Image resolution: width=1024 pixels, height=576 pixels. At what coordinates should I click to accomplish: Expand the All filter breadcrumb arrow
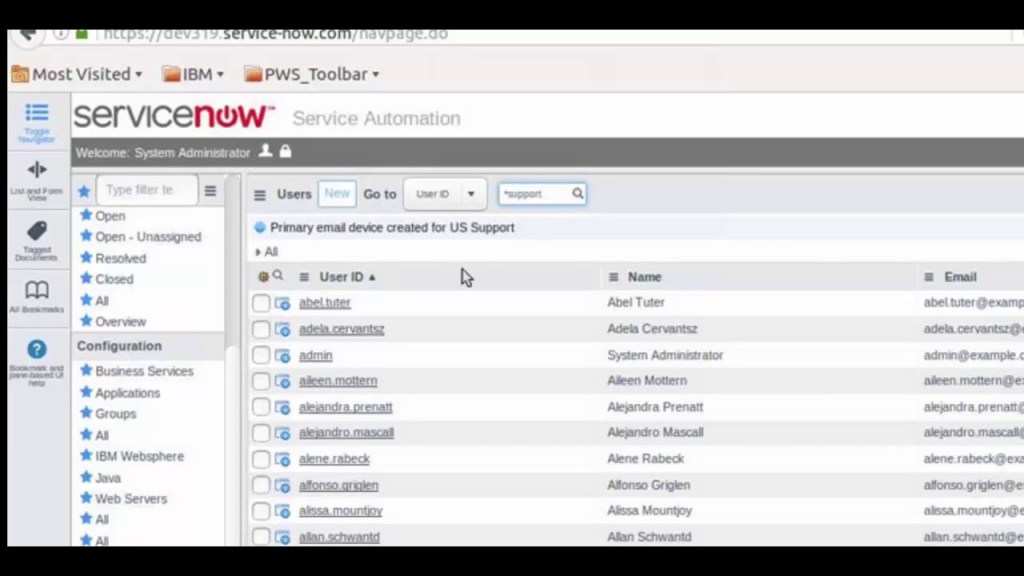[x=258, y=252]
